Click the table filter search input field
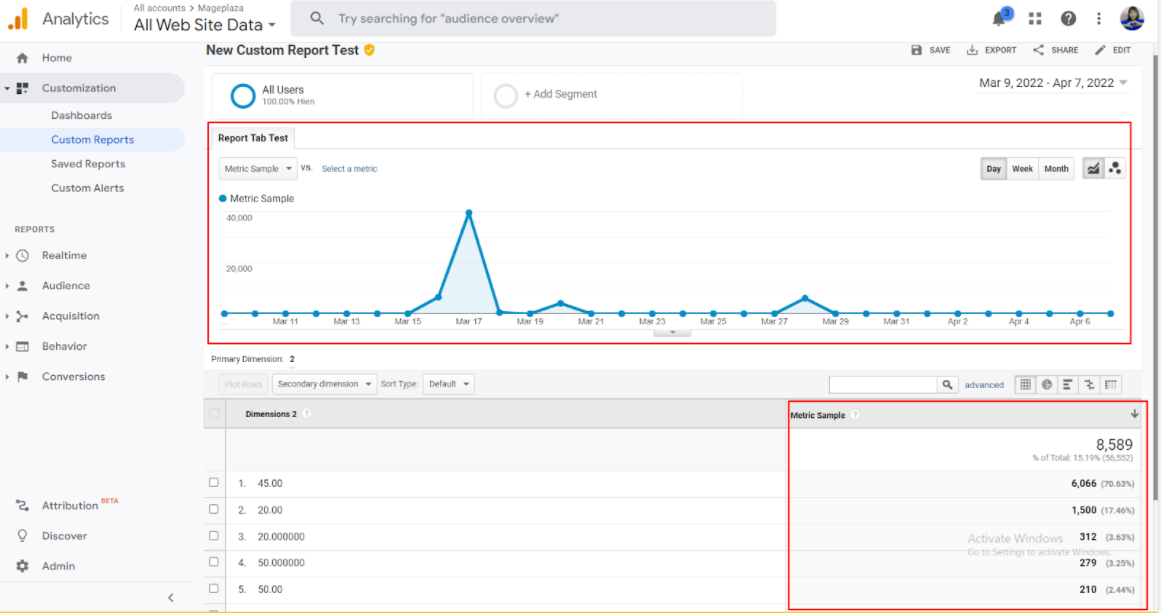This screenshot has width=1162, height=613. tap(882, 385)
